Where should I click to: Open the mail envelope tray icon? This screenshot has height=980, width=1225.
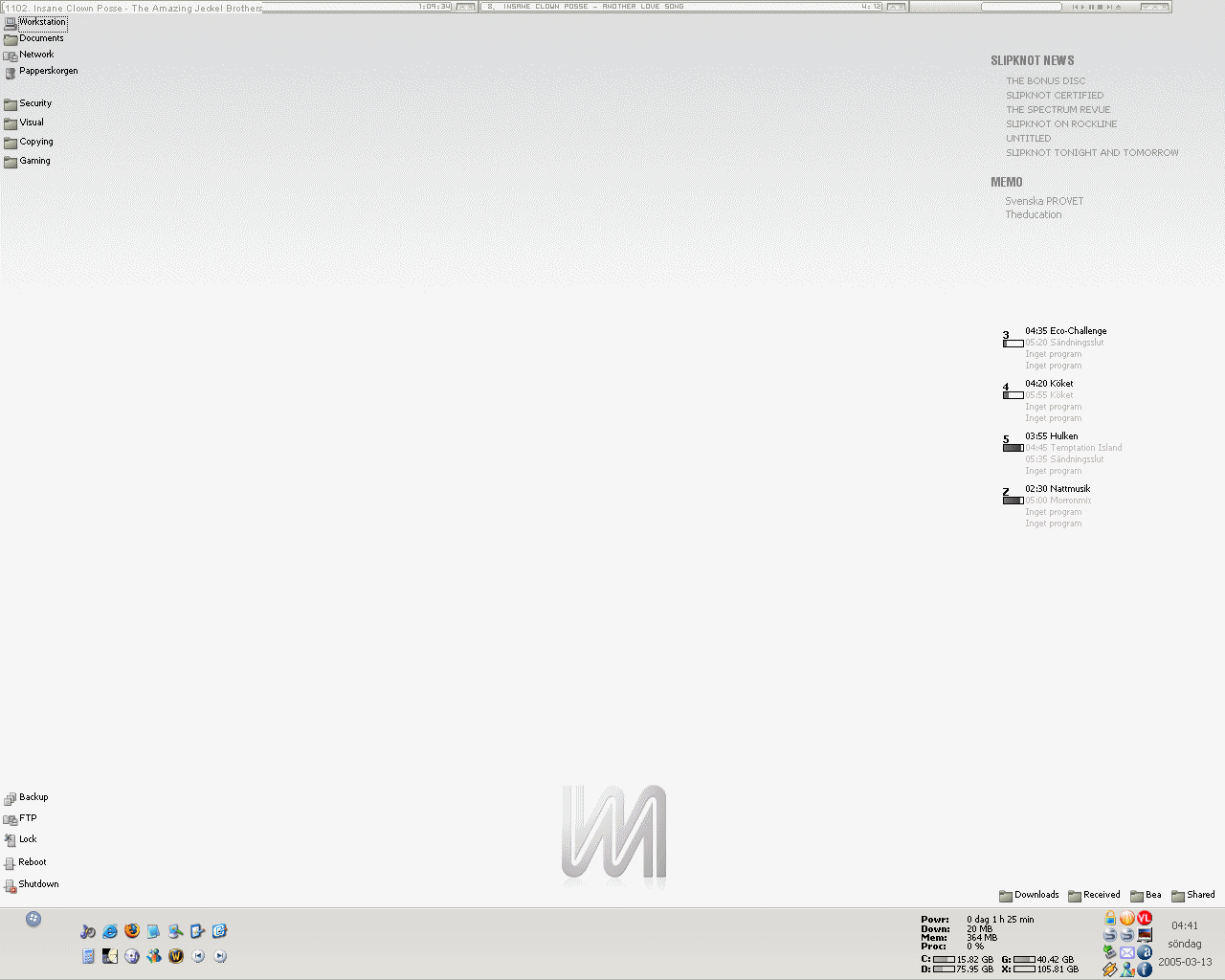(x=1127, y=952)
